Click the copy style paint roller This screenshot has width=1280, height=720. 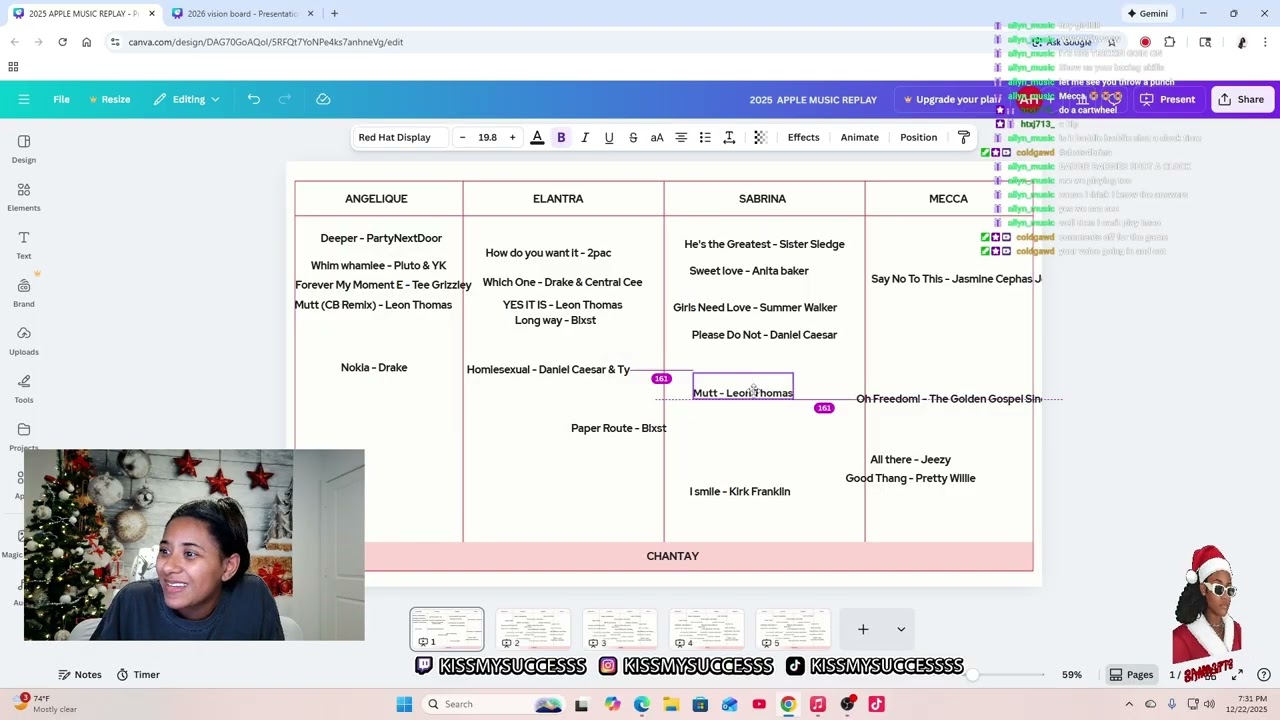pyautogui.click(x=964, y=137)
